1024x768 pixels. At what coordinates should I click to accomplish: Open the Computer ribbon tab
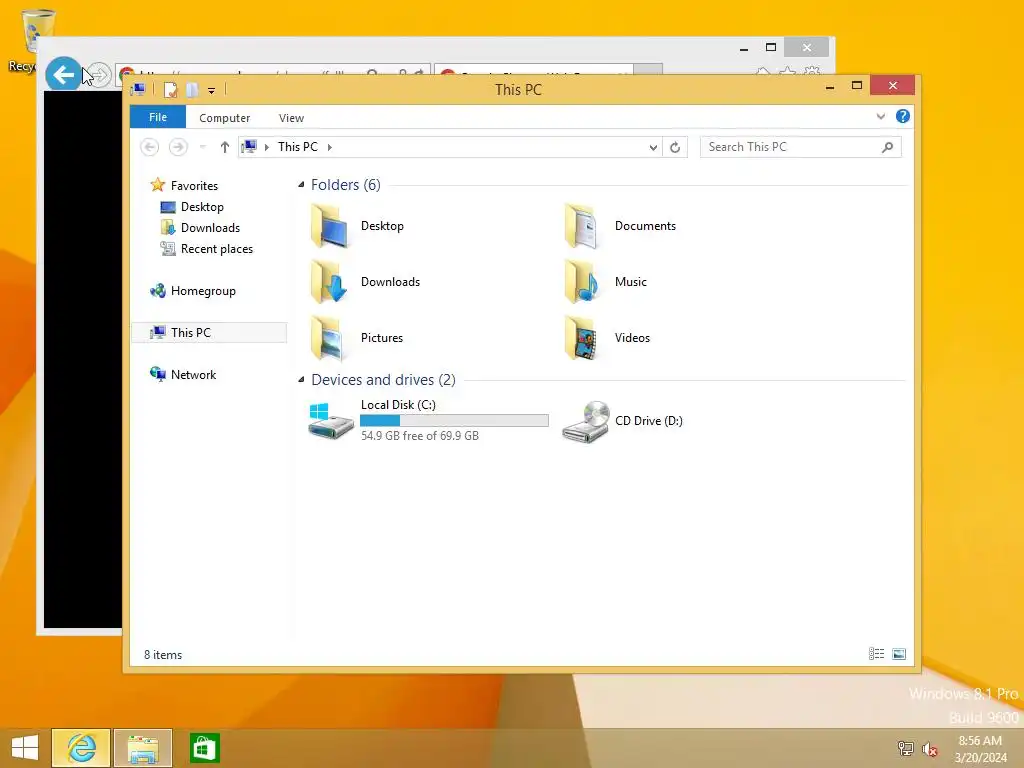click(x=224, y=118)
